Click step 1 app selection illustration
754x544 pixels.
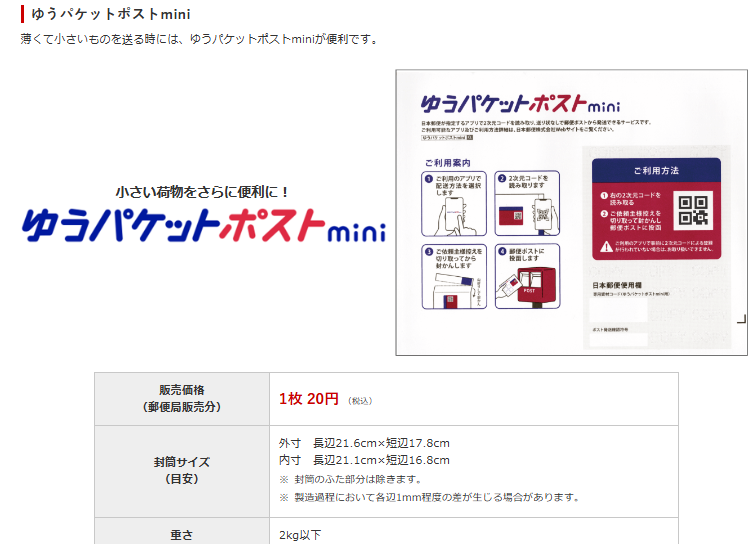[x=454, y=203]
